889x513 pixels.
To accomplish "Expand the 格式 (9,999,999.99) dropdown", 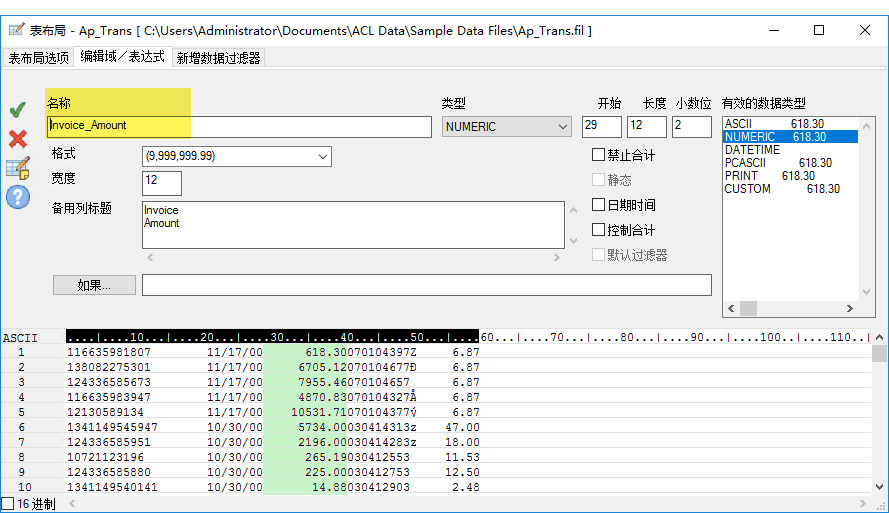I will pos(237,157).
